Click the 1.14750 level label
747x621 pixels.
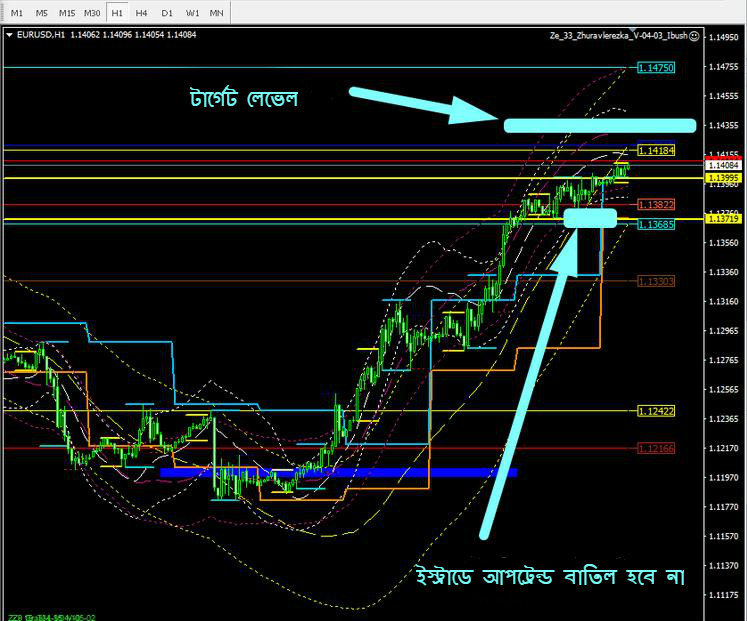656,68
